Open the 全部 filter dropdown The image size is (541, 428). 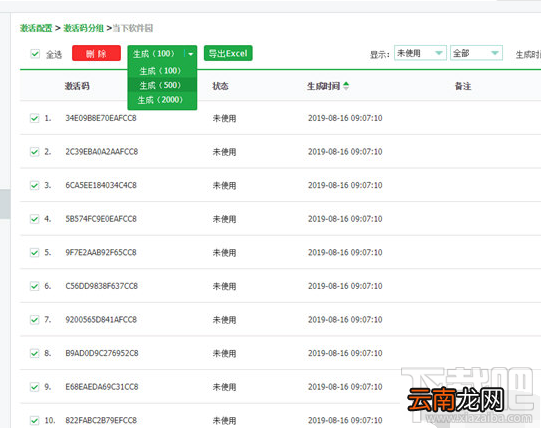tap(476, 53)
